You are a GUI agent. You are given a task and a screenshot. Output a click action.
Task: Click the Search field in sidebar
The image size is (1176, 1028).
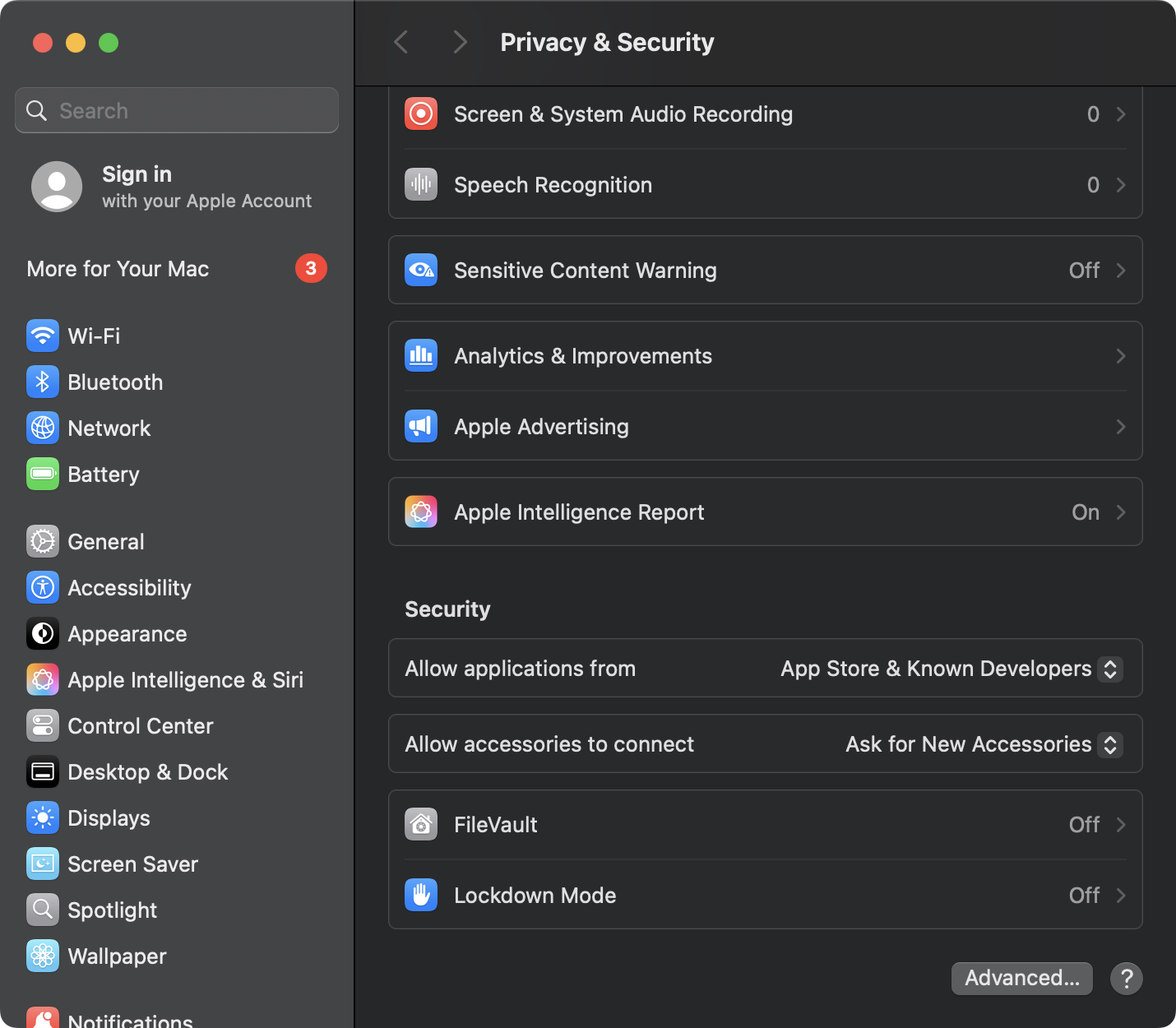point(177,110)
